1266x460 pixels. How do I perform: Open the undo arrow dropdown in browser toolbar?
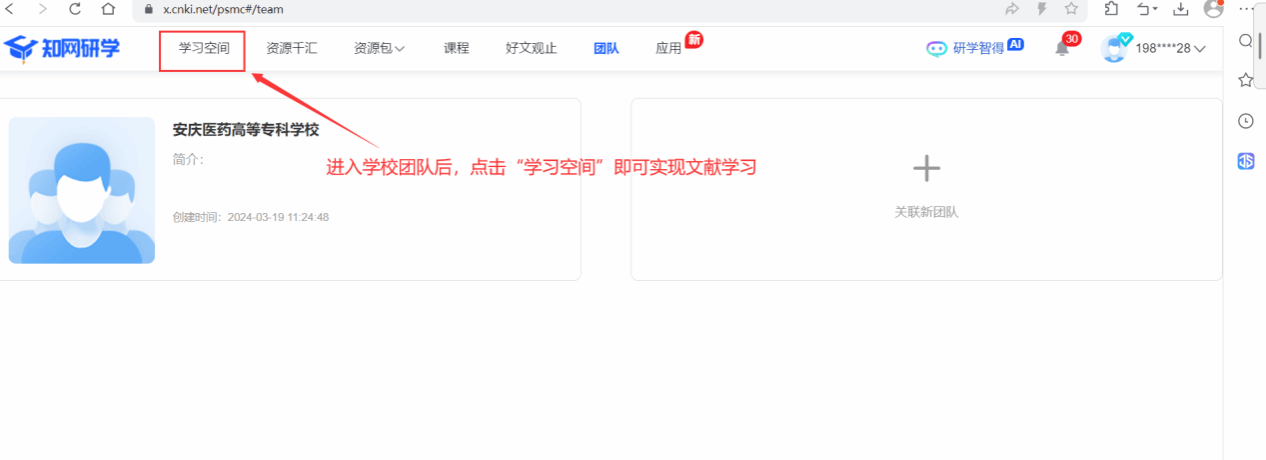pyautogui.click(x=1146, y=9)
